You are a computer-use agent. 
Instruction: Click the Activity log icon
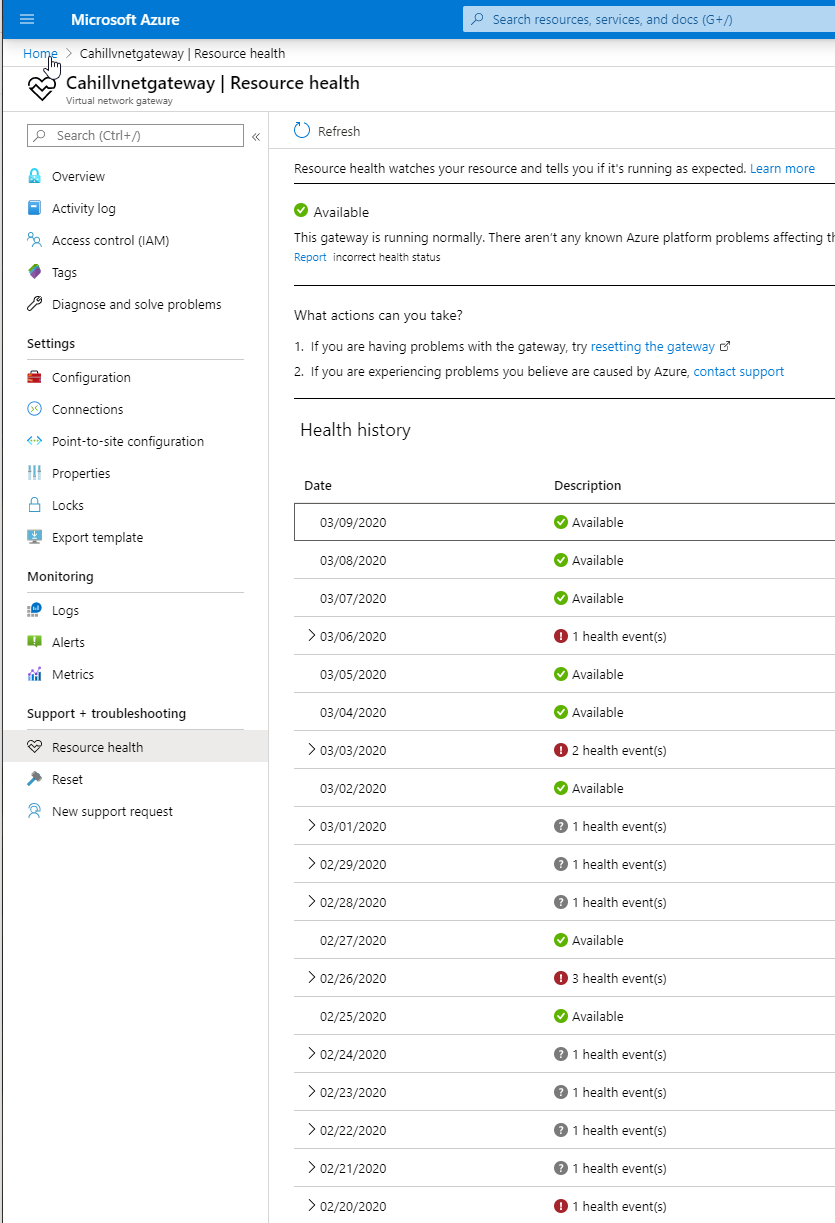(34, 208)
